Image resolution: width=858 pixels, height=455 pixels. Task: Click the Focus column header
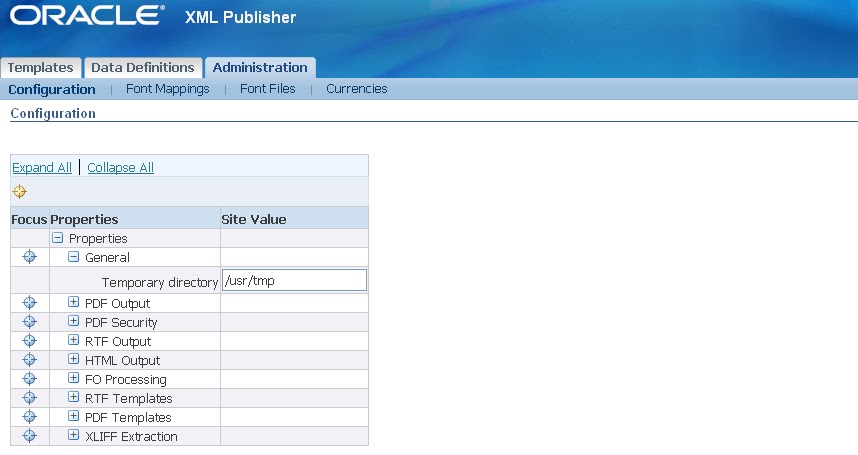click(x=29, y=219)
